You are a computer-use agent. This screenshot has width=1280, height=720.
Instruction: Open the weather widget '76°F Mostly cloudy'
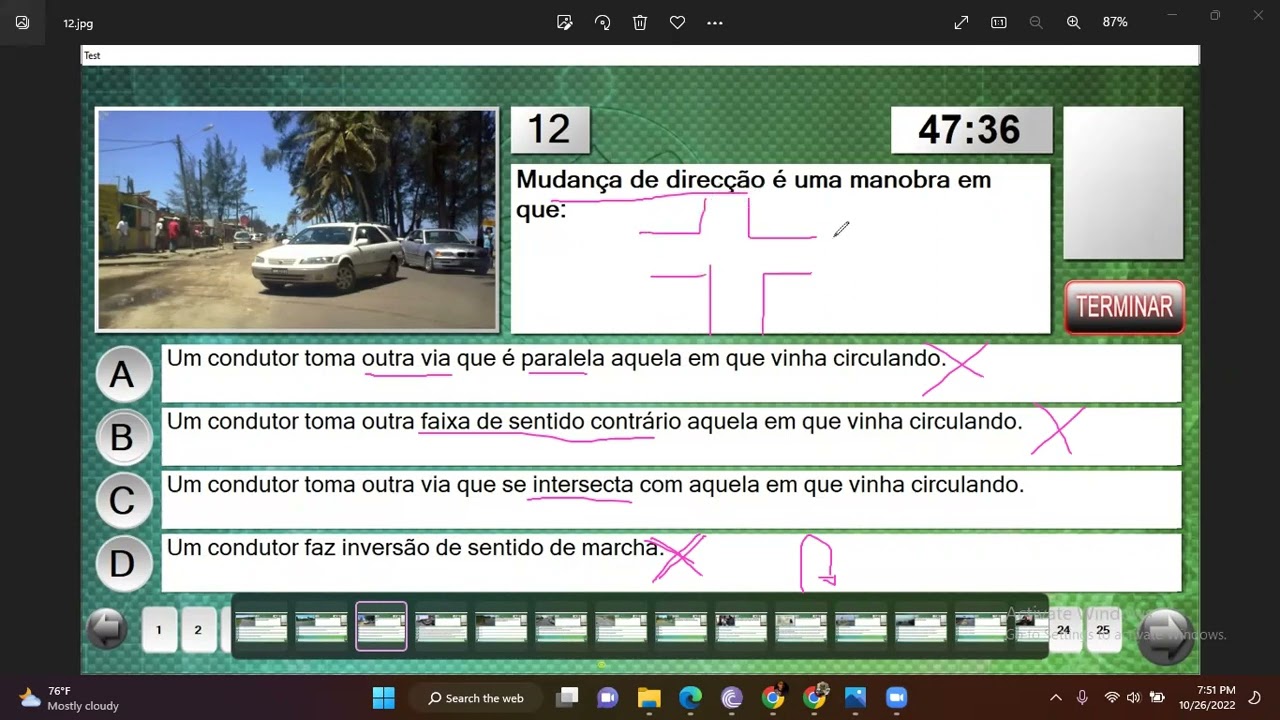70,698
